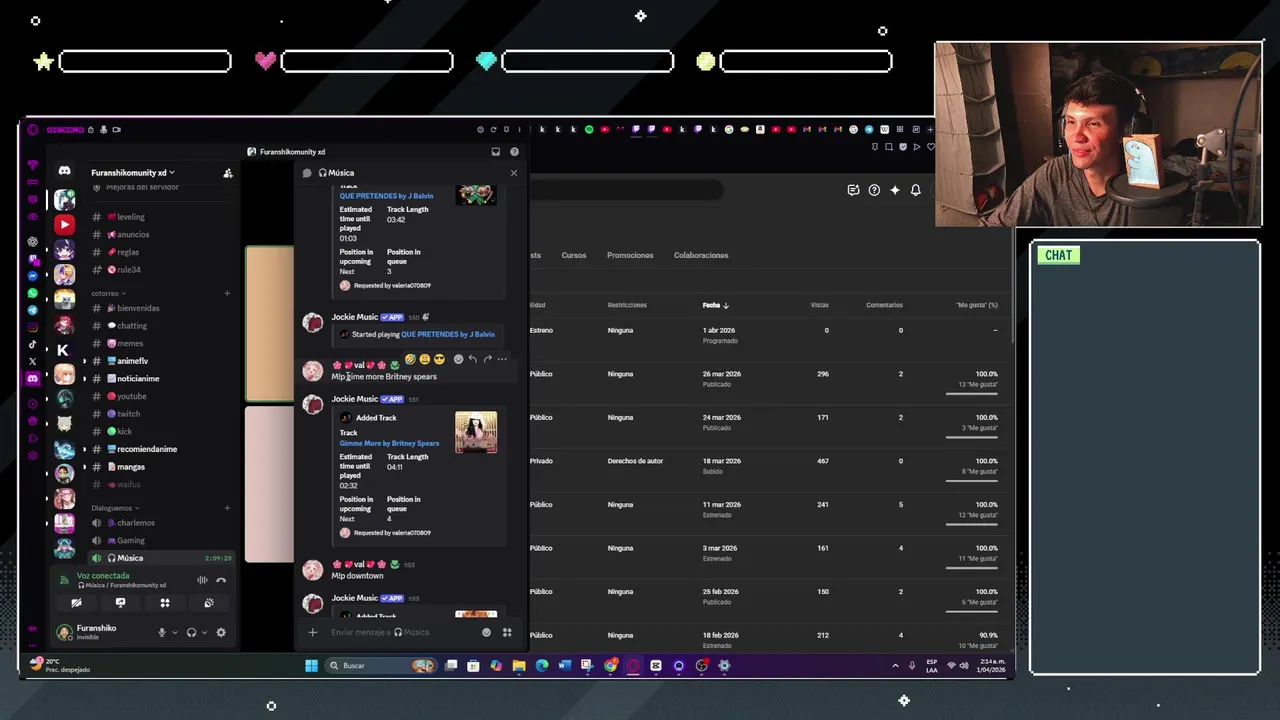Open Gimme More album cover thumbnail
The image size is (1280, 720).
[476, 433]
